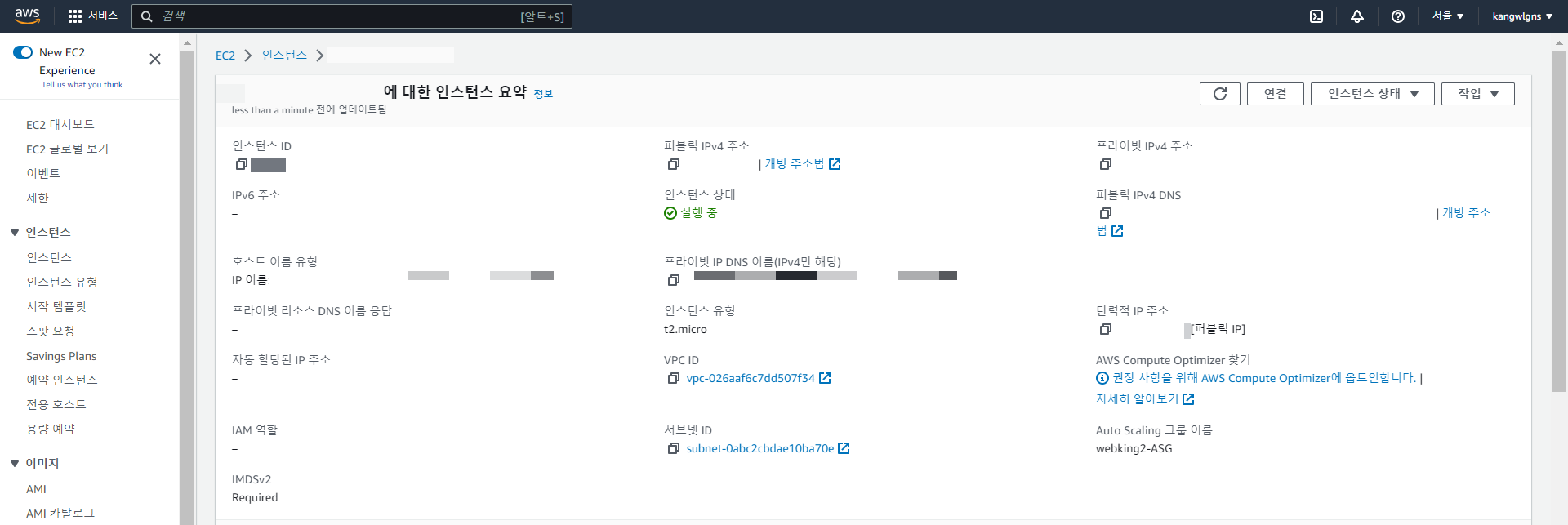
Task: Open the AWS home logo
Action: pyautogui.click(x=27, y=16)
